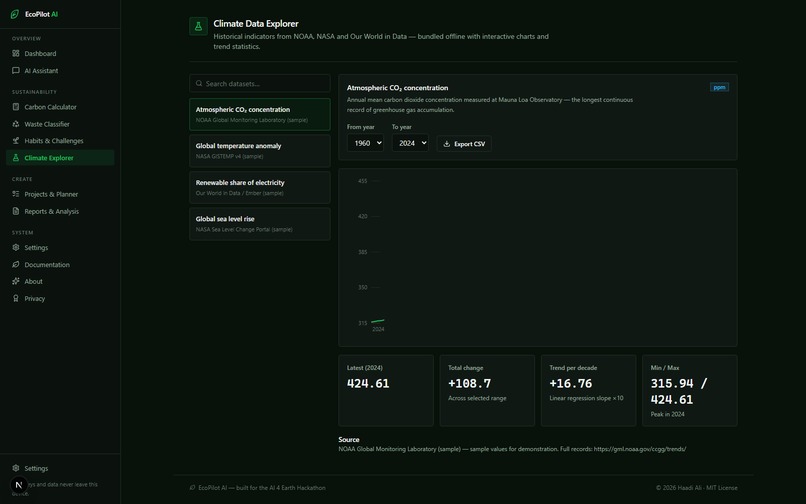The height and width of the screenshot is (504, 806).
Task: Click the Latest (2024) 424.61 value
Action: point(368,384)
